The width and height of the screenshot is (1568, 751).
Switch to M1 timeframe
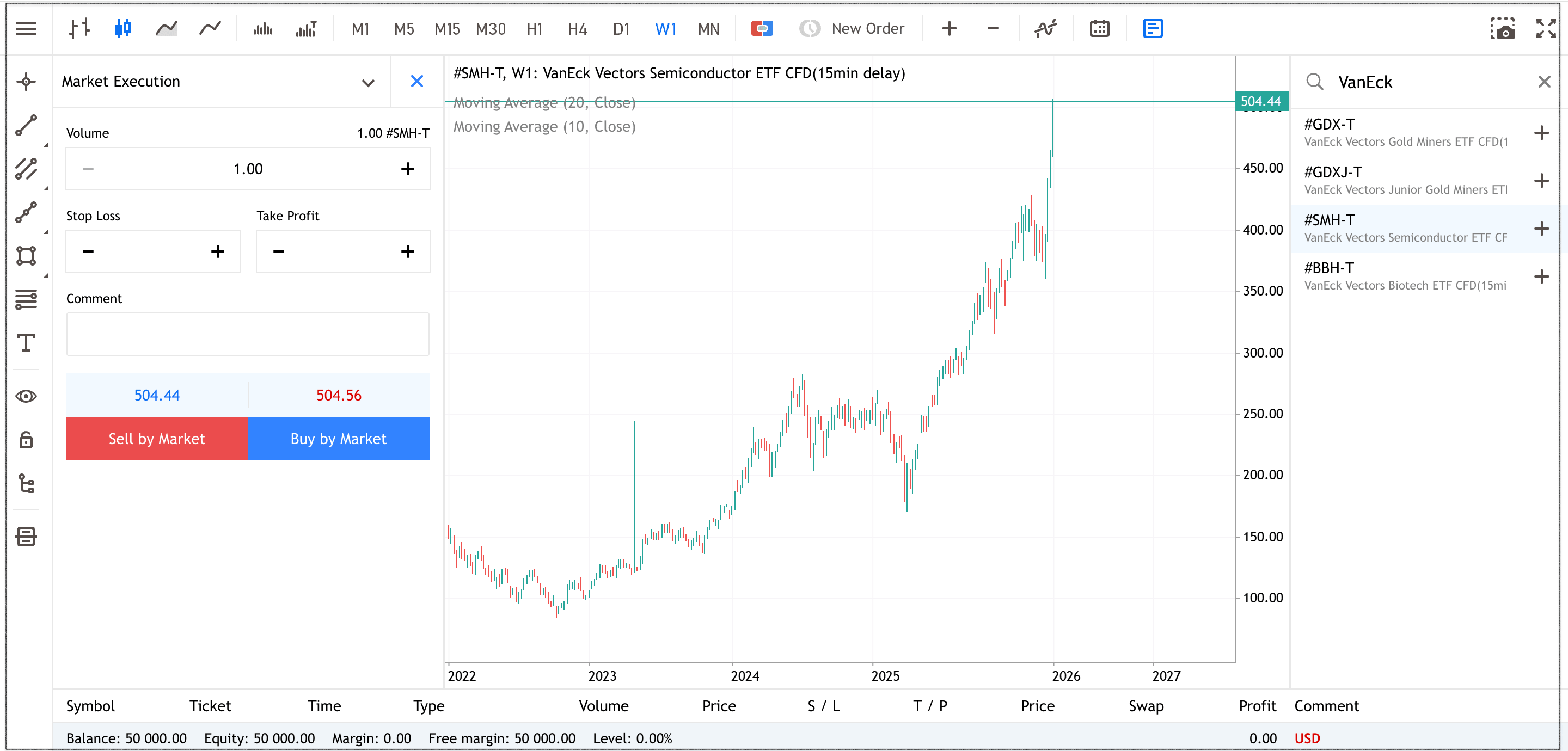click(x=360, y=29)
